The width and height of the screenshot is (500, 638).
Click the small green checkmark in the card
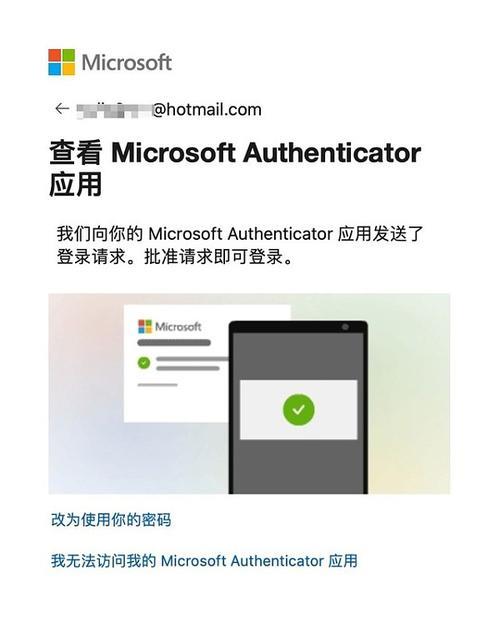pyautogui.click(x=144, y=363)
